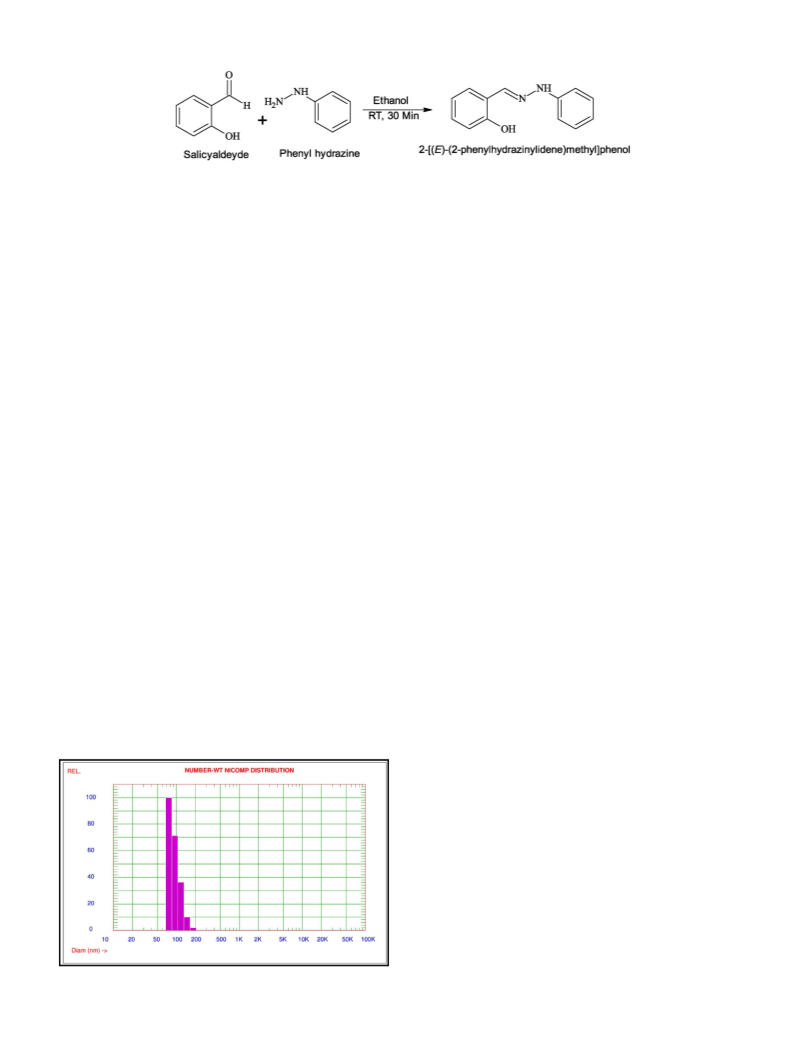This screenshot has height=1057, width=793.
Task: Click the 500 tick on the diameter axis
Action: pyautogui.click(x=221, y=939)
